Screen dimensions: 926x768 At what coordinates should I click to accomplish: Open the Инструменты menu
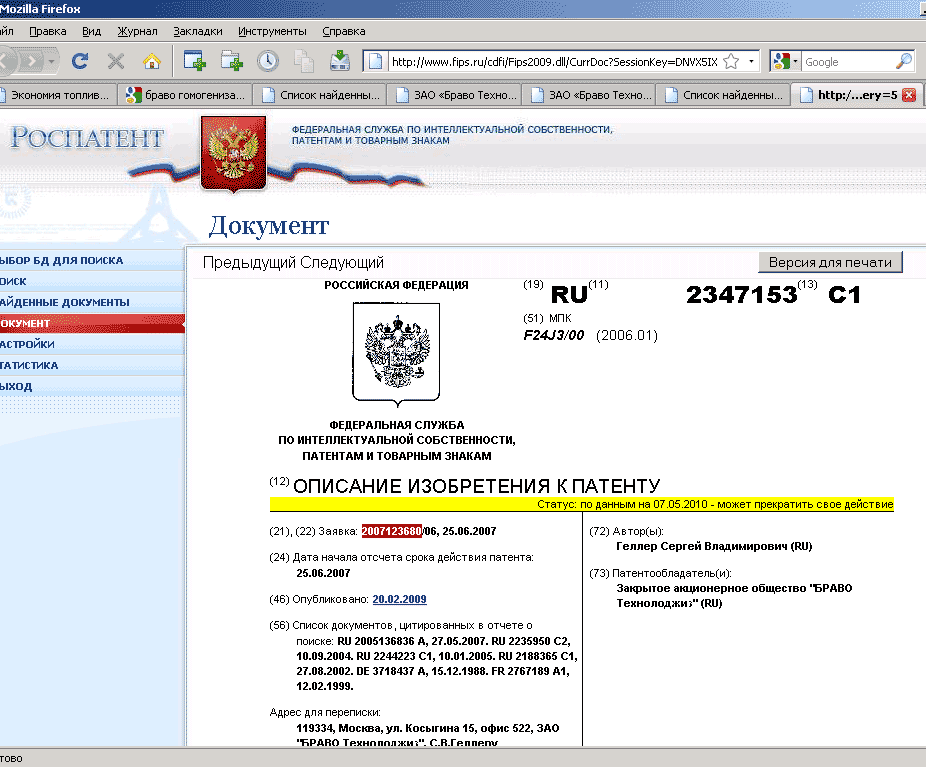click(272, 31)
